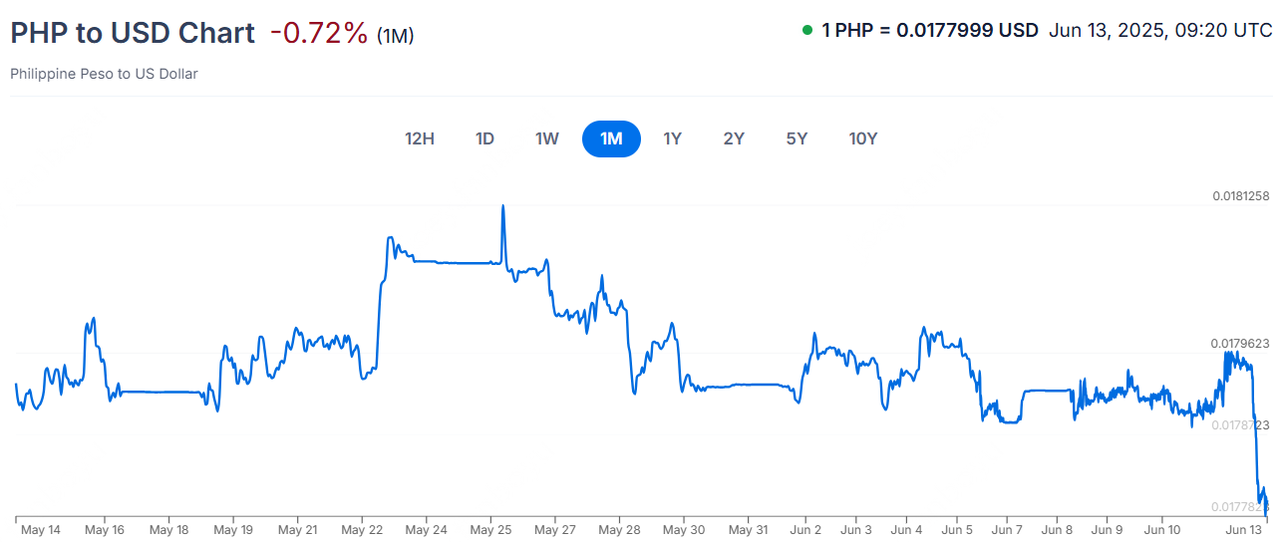The height and width of the screenshot is (542, 1280).
Task: Show the 1Y chart view
Action: [672, 139]
